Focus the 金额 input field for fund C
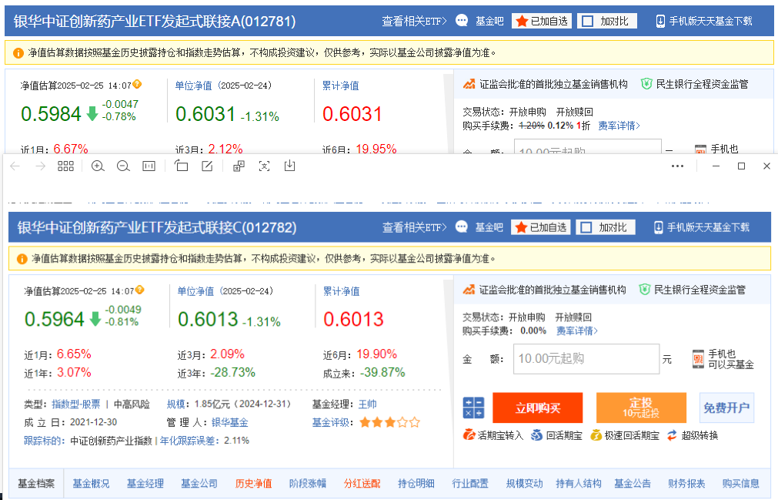The height and width of the screenshot is (500, 778). (x=586, y=359)
